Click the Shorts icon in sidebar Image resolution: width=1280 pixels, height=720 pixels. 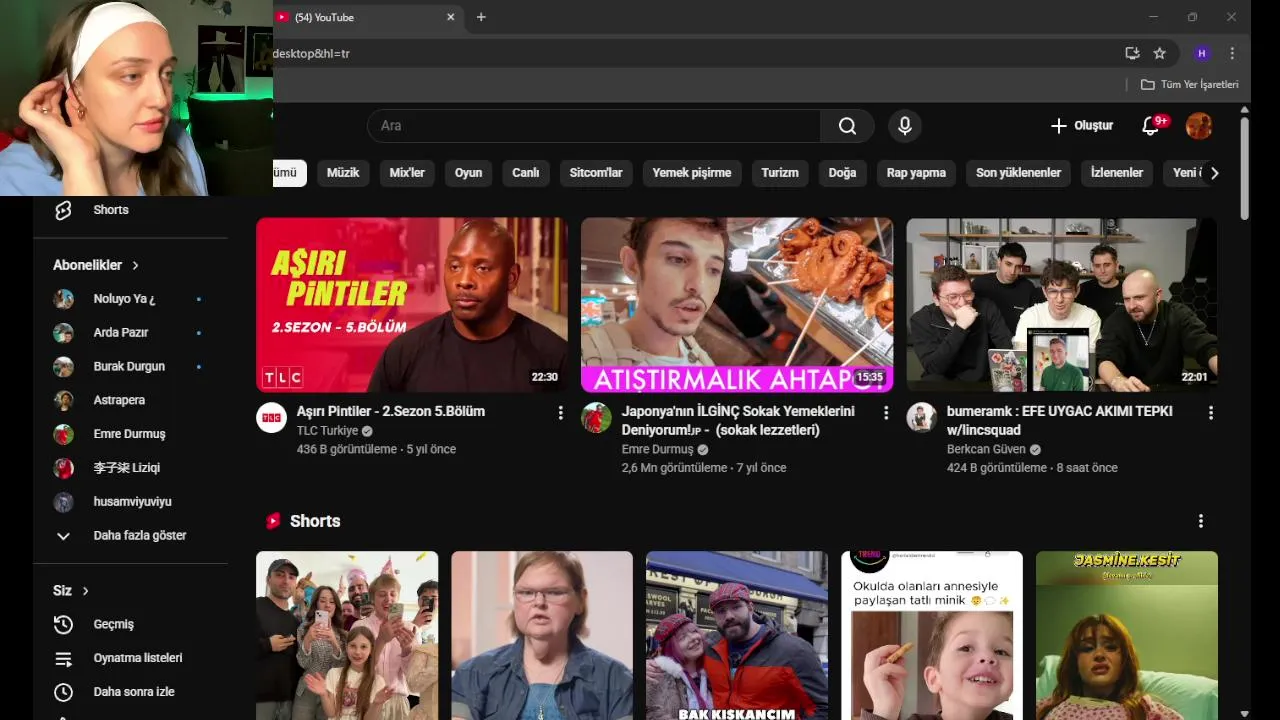tap(63, 210)
